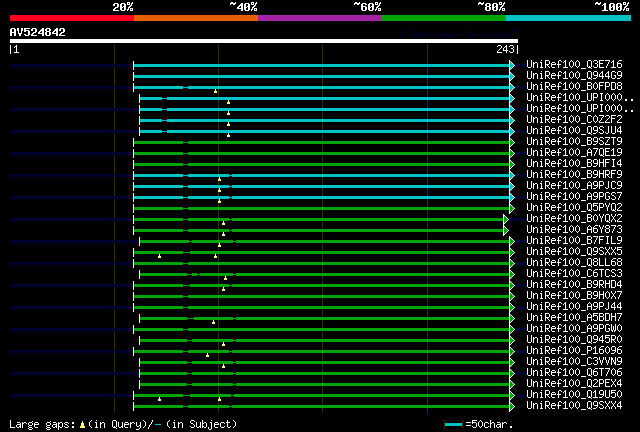Viewport: 640px width, 432px height.
Task: Select the UniRef100_Q8LL68 label
Action: tap(574, 263)
